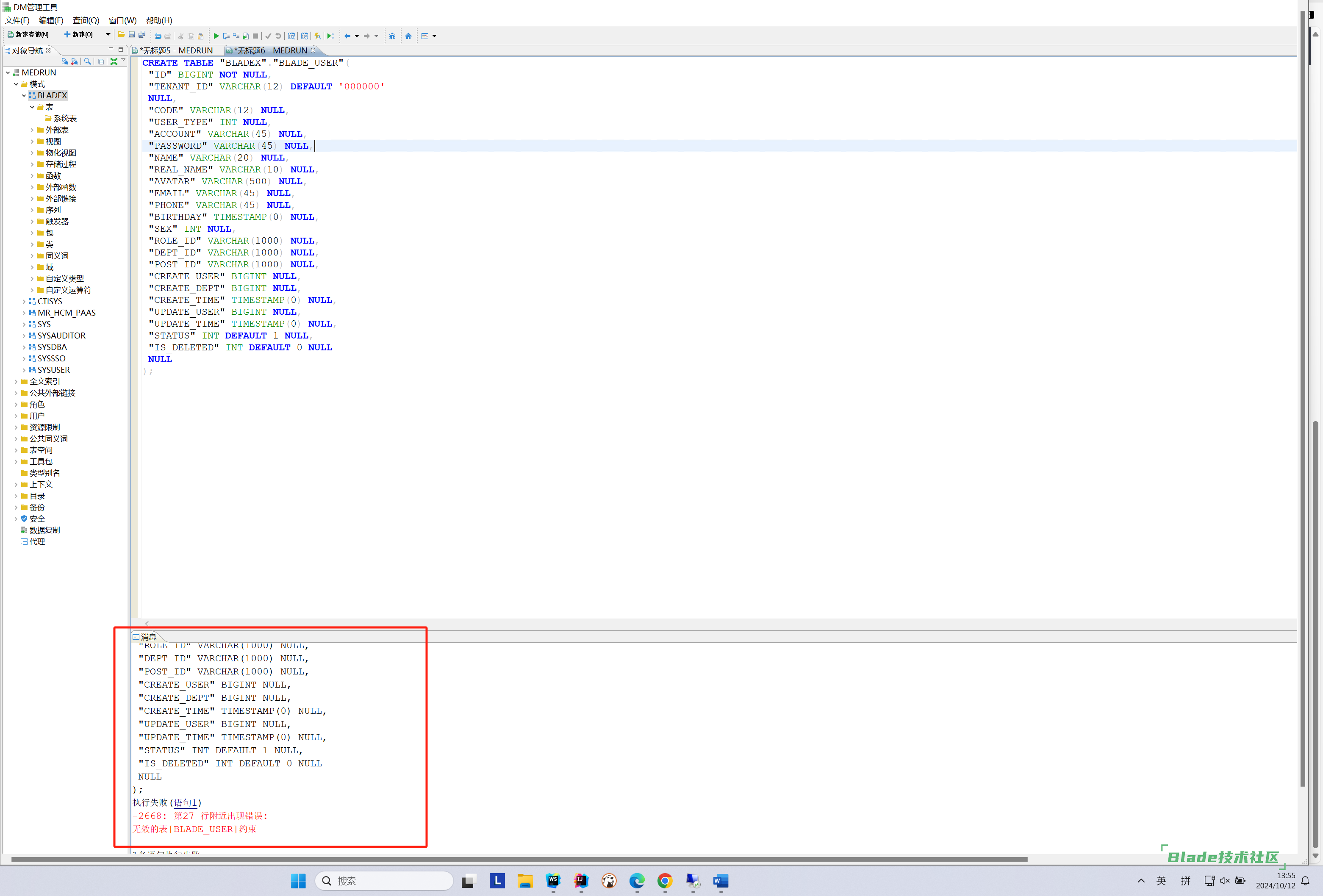Click the messages panel horizontal scrollbar
The width and height of the screenshot is (1323, 896).
coord(519,859)
